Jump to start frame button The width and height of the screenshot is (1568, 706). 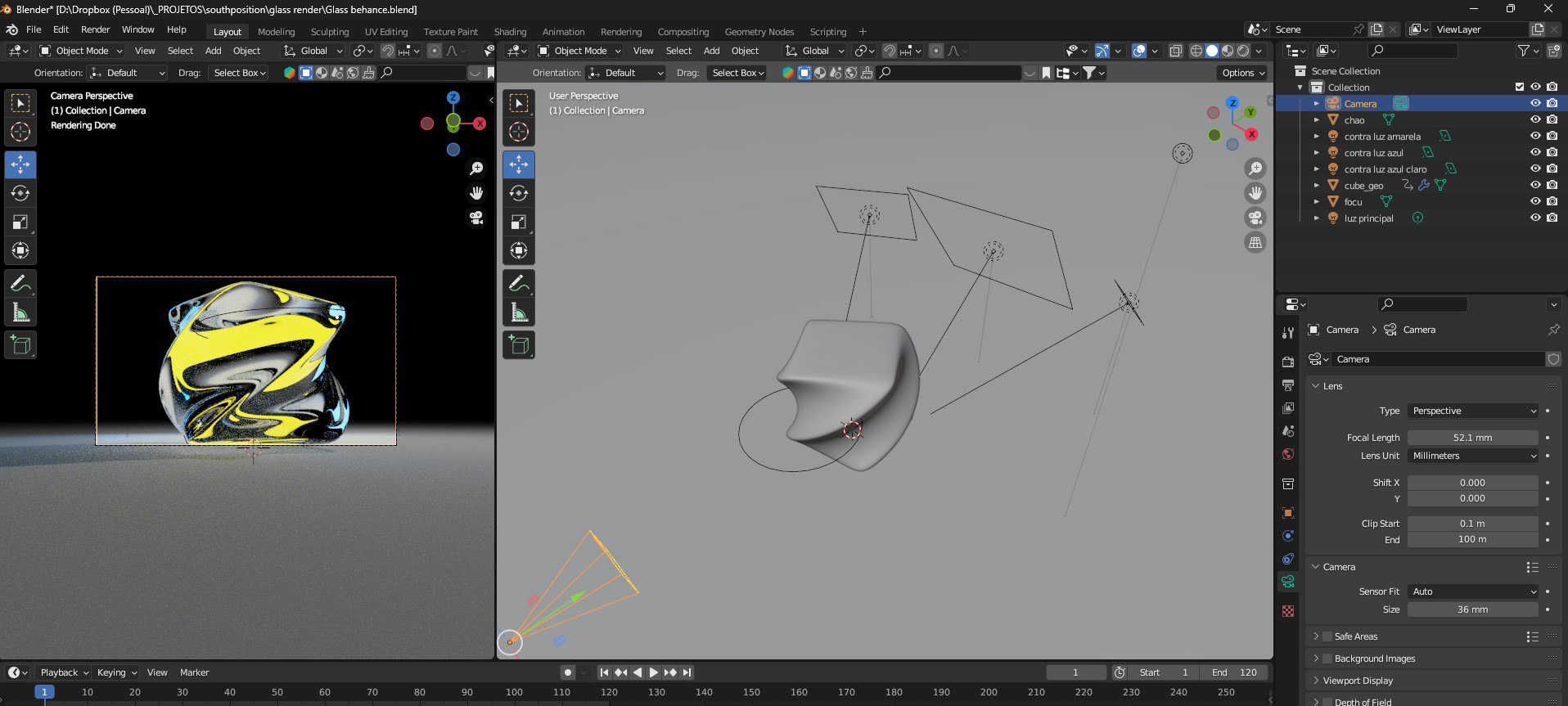[604, 672]
